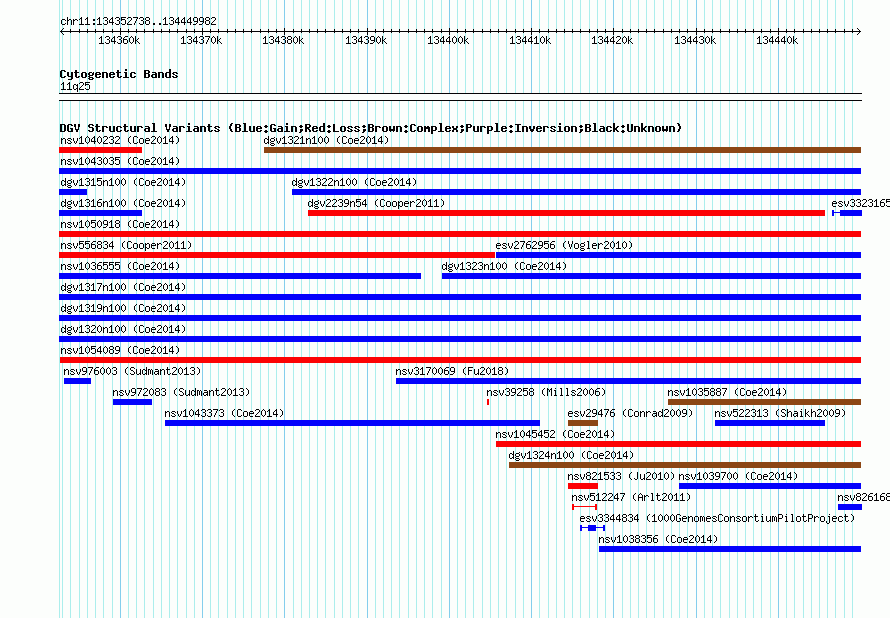Select the nsv522313 (Shaikh2009) blue bar
The image size is (890, 618).
[770, 423]
